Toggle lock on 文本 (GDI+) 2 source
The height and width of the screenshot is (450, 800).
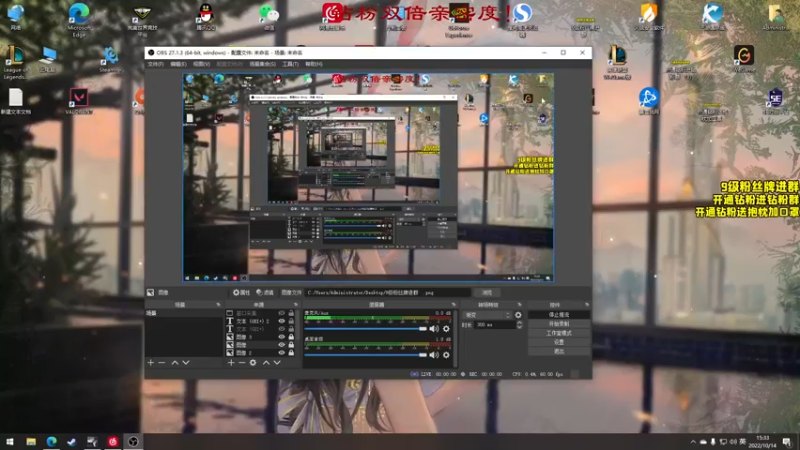291,321
